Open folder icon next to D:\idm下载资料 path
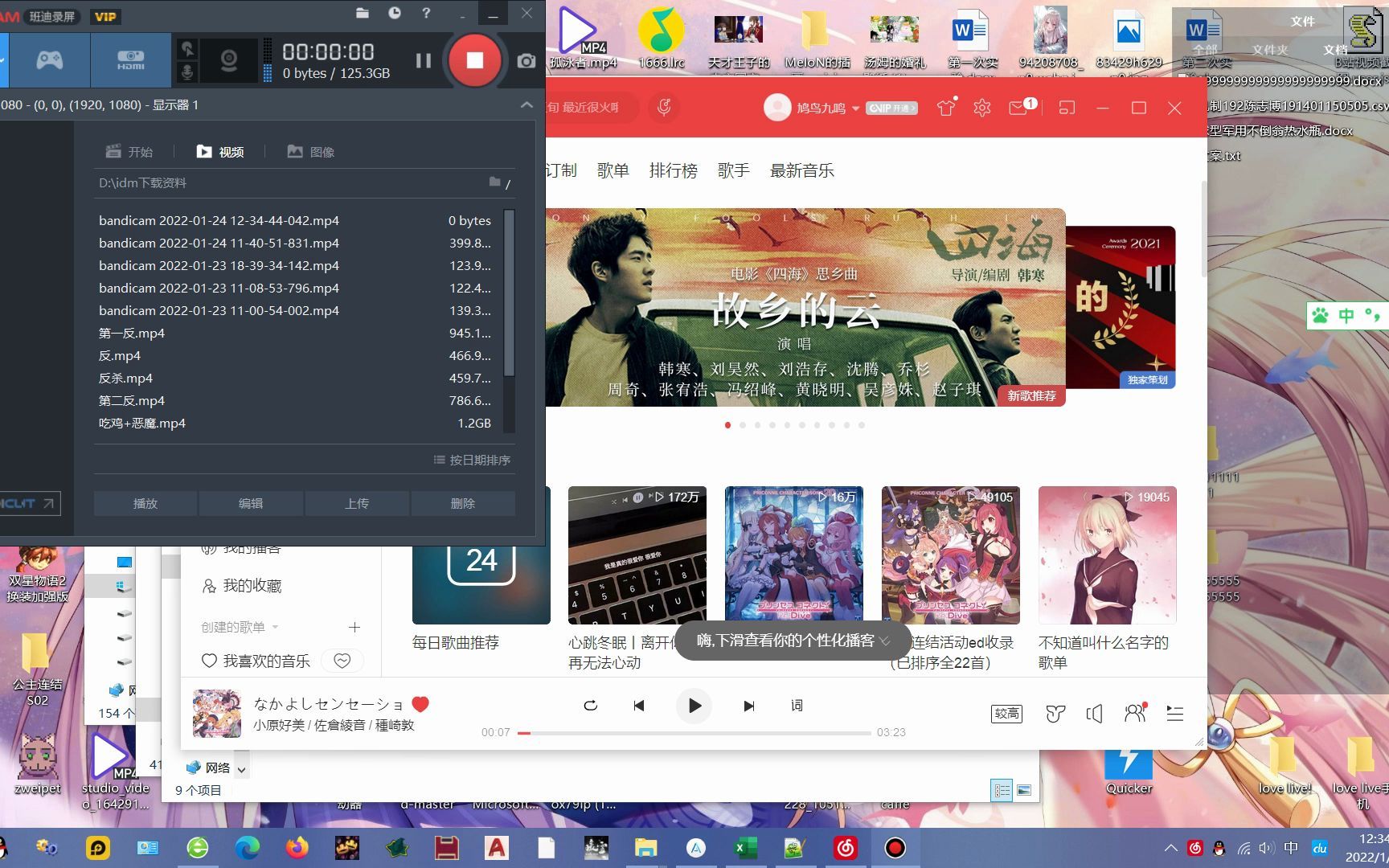Viewport: 1389px width, 868px height. click(495, 182)
